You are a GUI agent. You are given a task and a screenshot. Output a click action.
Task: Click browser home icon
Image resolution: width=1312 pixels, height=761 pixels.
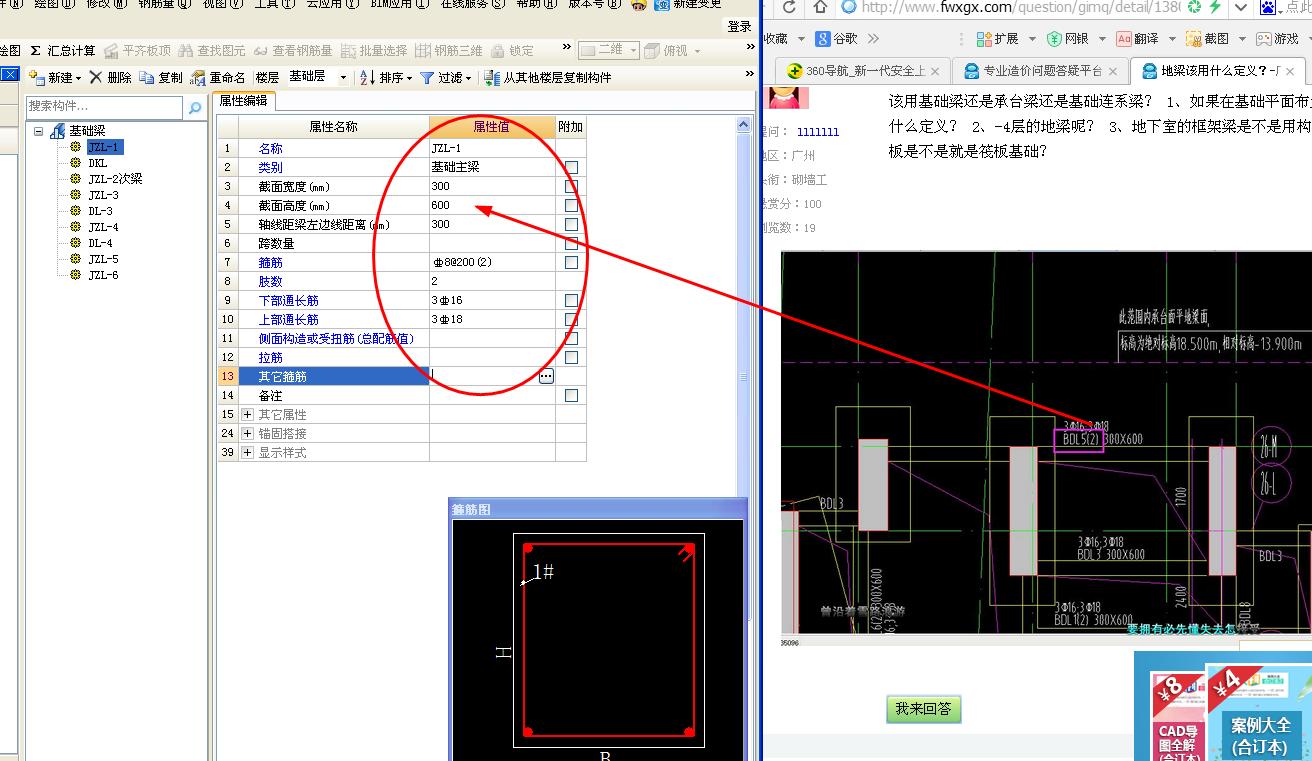[820, 8]
